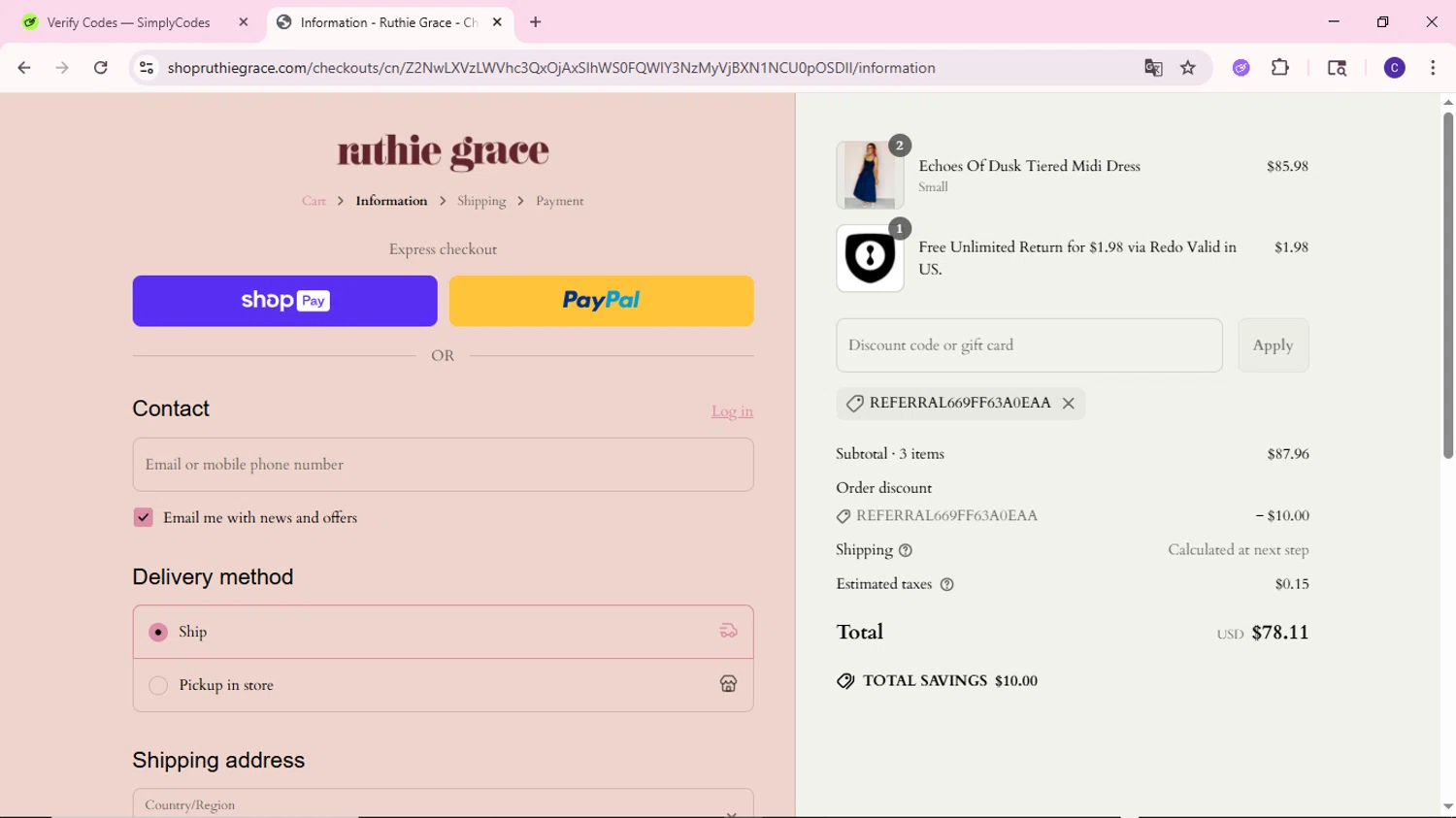
Task: Click the −$10.00 order discount amount
Action: pos(1282,516)
